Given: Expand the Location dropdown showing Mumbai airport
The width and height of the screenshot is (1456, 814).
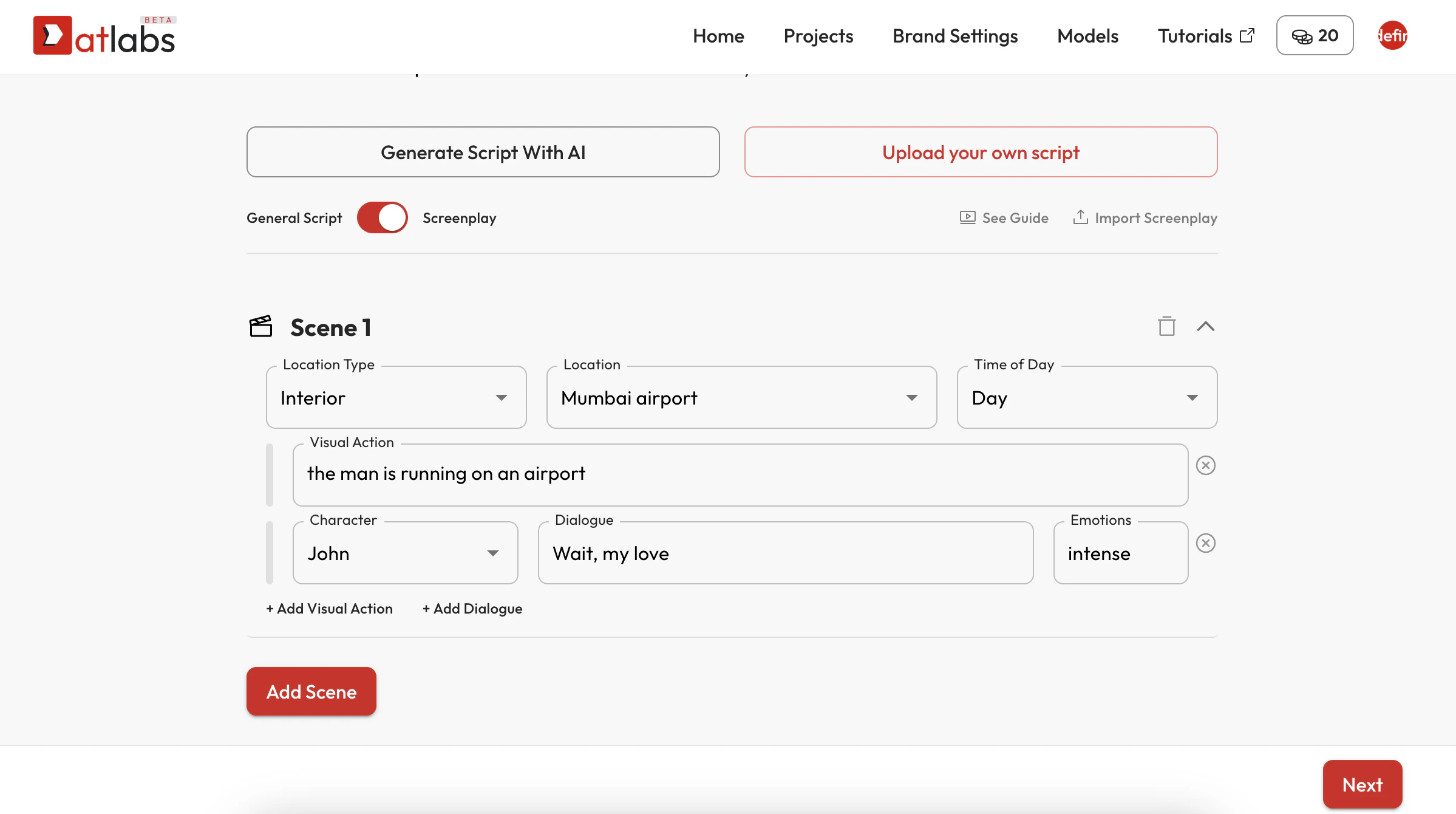Looking at the screenshot, I should click(911, 397).
